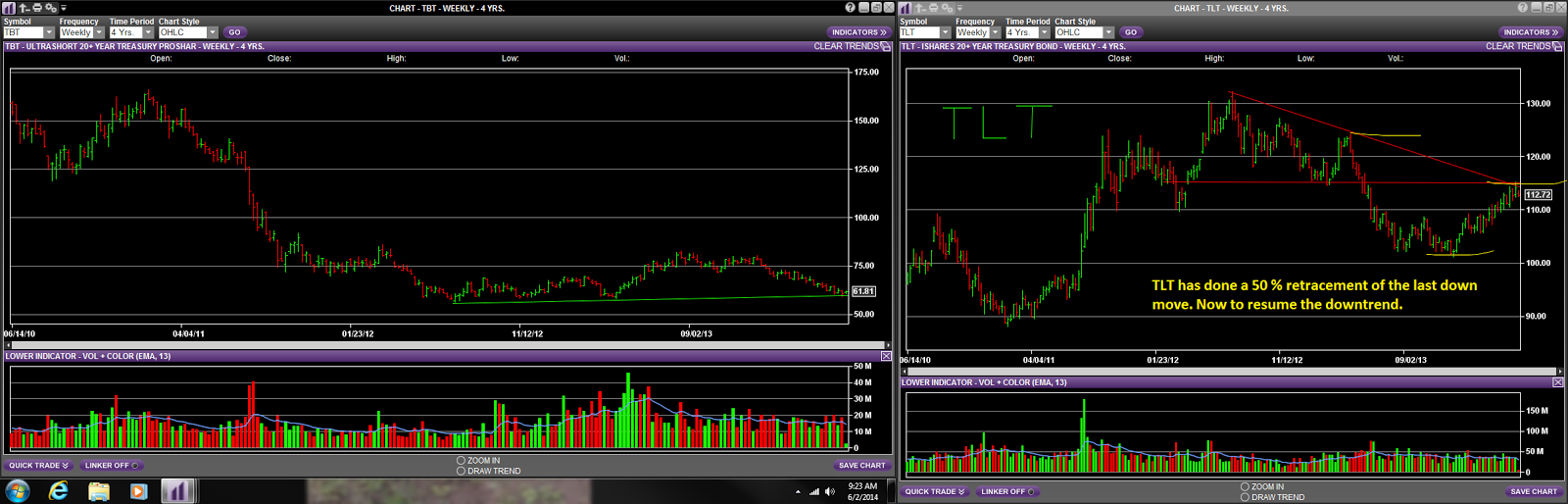Viewport: 1568px width, 504px height.
Task: Open settings gears icon in TBT window
Action: point(51,8)
